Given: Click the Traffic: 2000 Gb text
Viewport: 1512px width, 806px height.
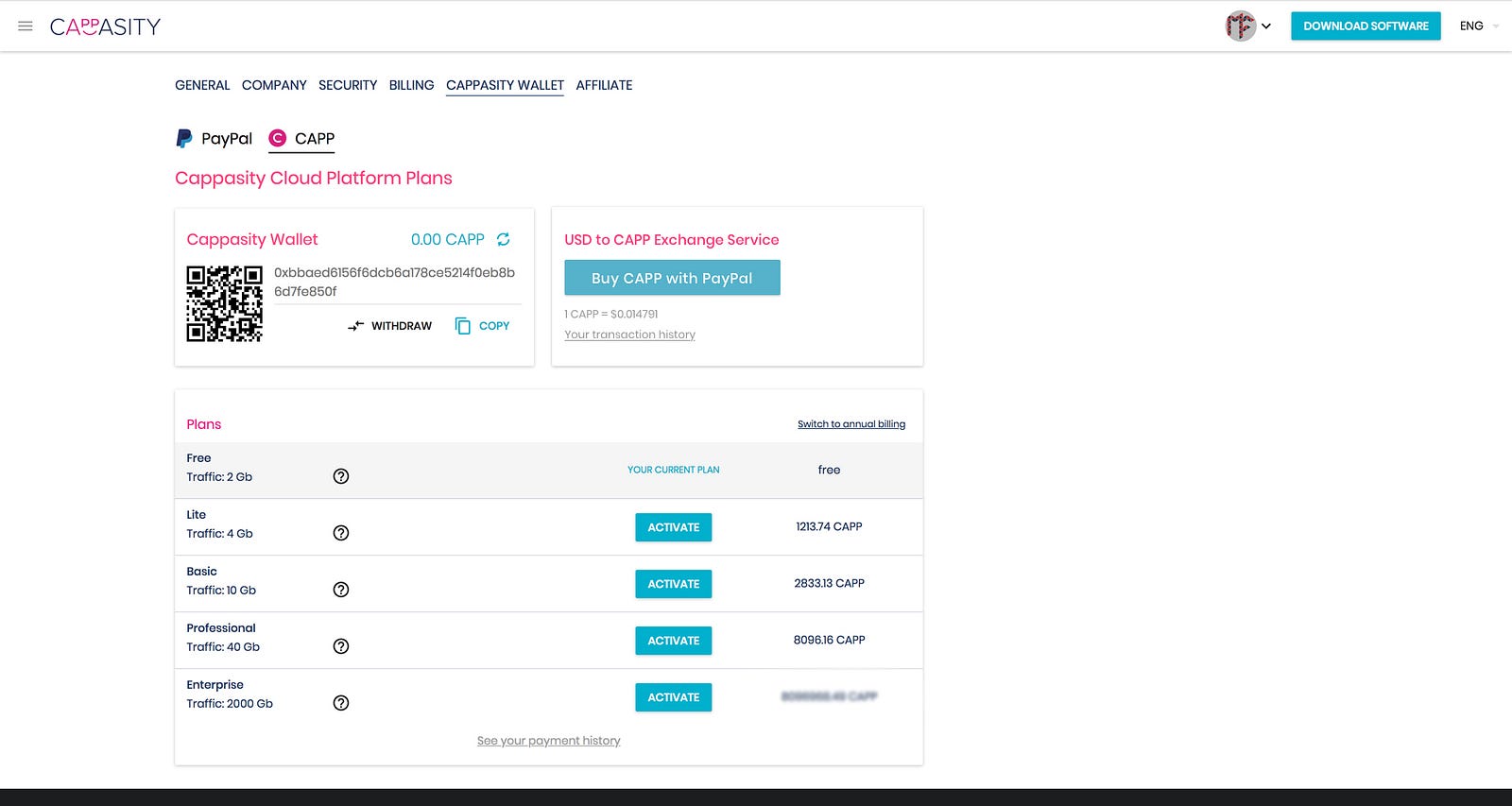Looking at the screenshot, I should coord(230,704).
